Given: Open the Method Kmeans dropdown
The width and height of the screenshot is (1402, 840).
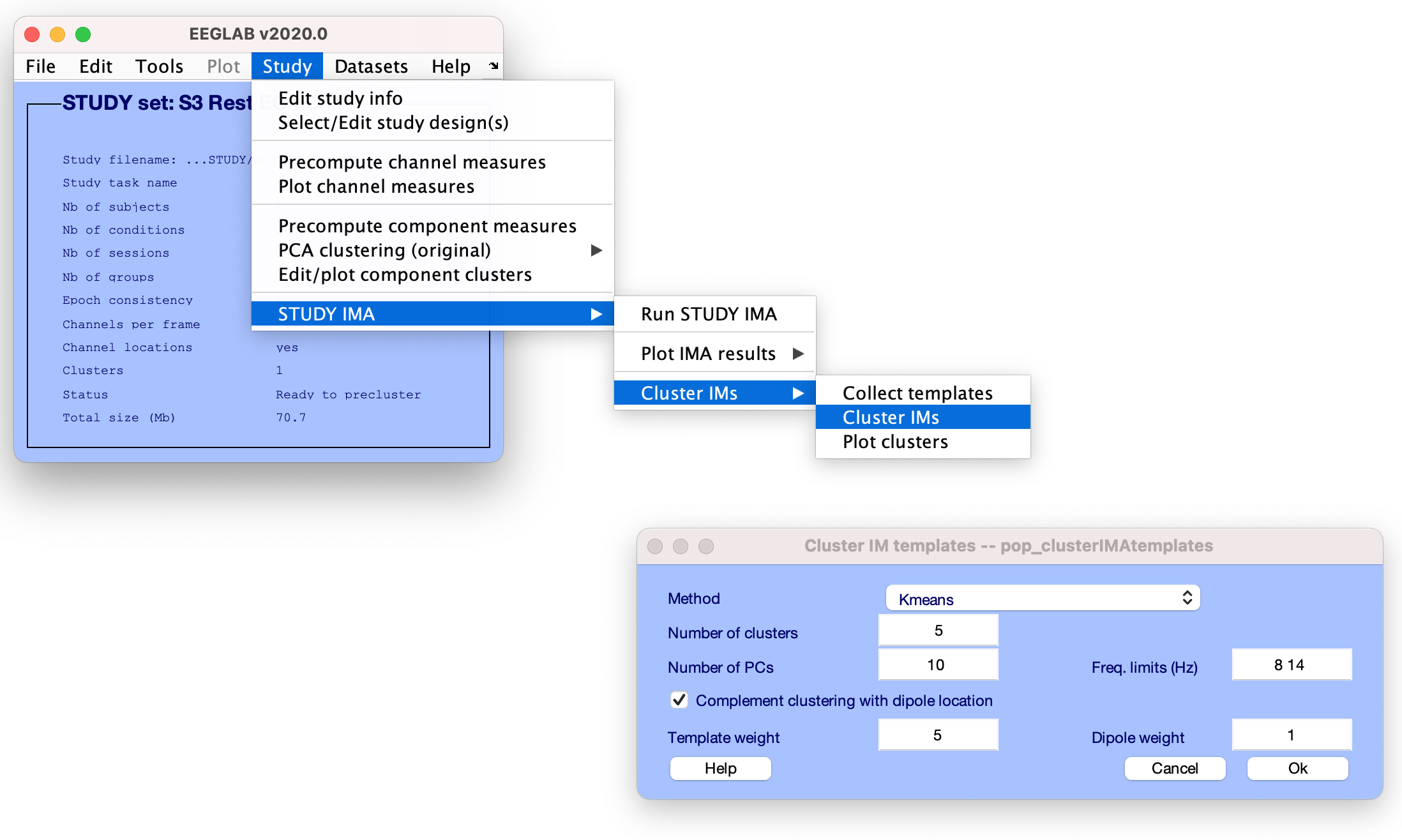Looking at the screenshot, I should pyautogui.click(x=1043, y=599).
